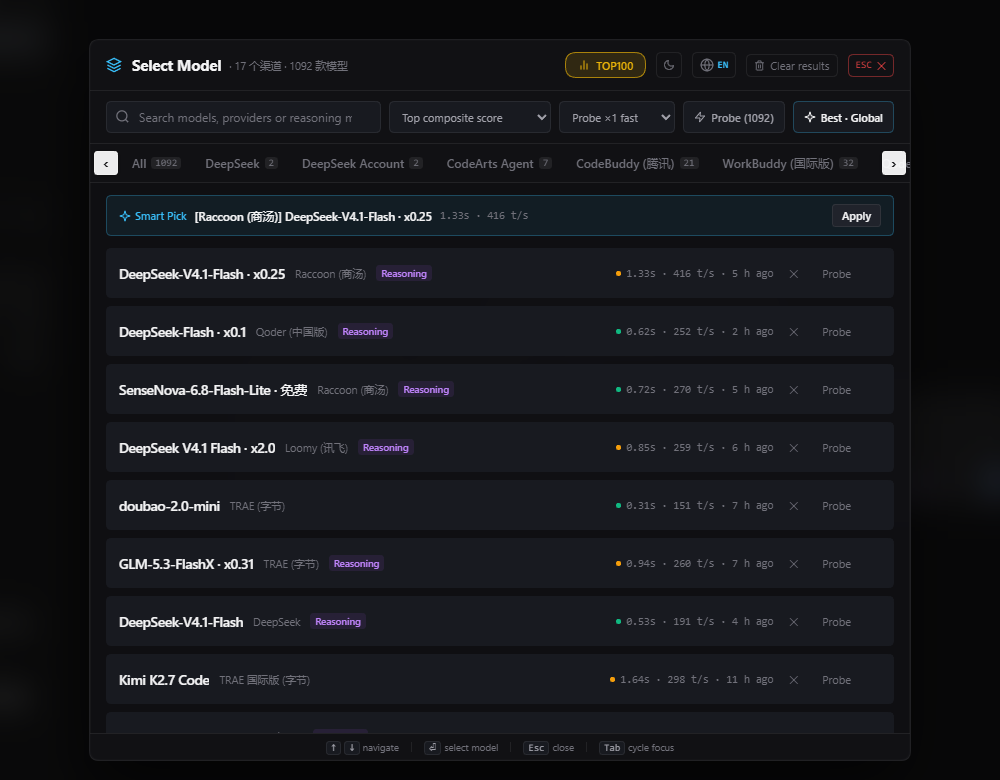
Task: Select the CodeArts Agent tab
Action: click(499, 164)
